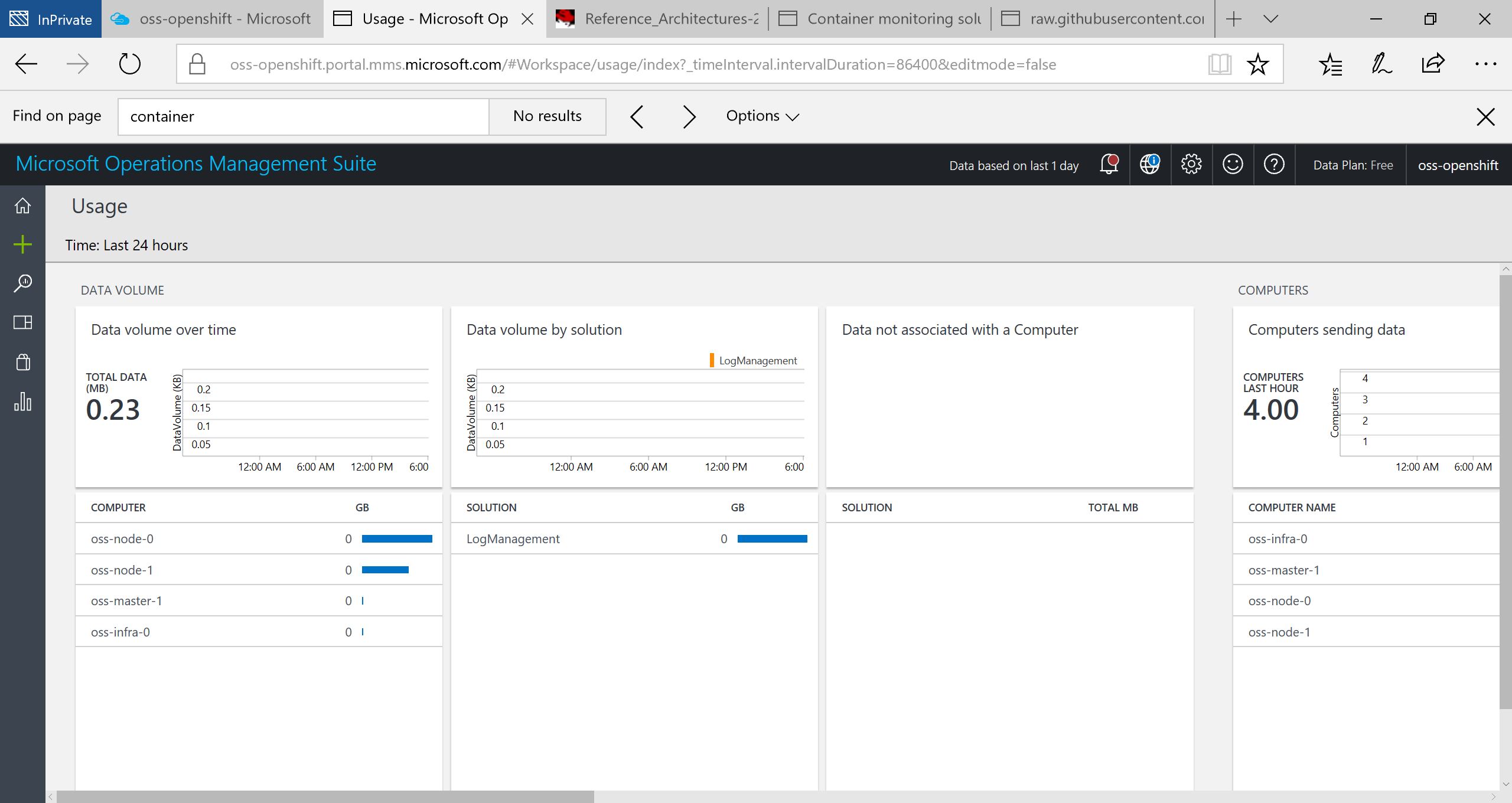Open the notifications bell icon
1512x803 pixels.
(x=1109, y=164)
